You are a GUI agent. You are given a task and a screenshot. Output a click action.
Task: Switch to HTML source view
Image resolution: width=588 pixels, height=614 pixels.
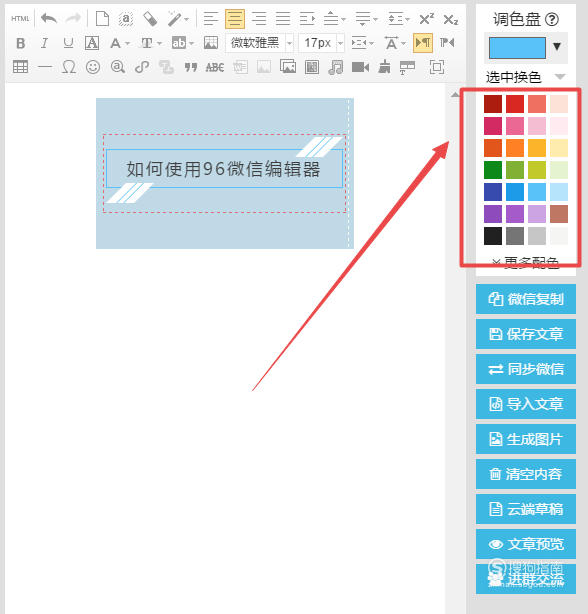pos(20,18)
